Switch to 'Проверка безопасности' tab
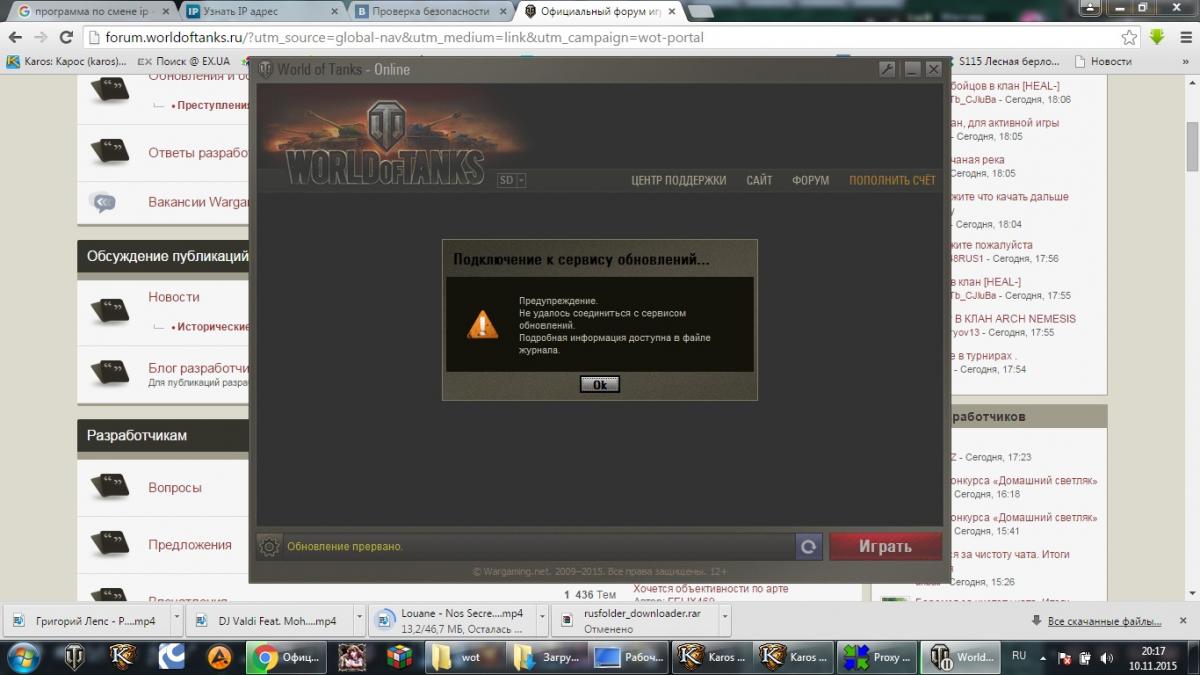This screenshot has width=1200, height=675. (431, 12)
